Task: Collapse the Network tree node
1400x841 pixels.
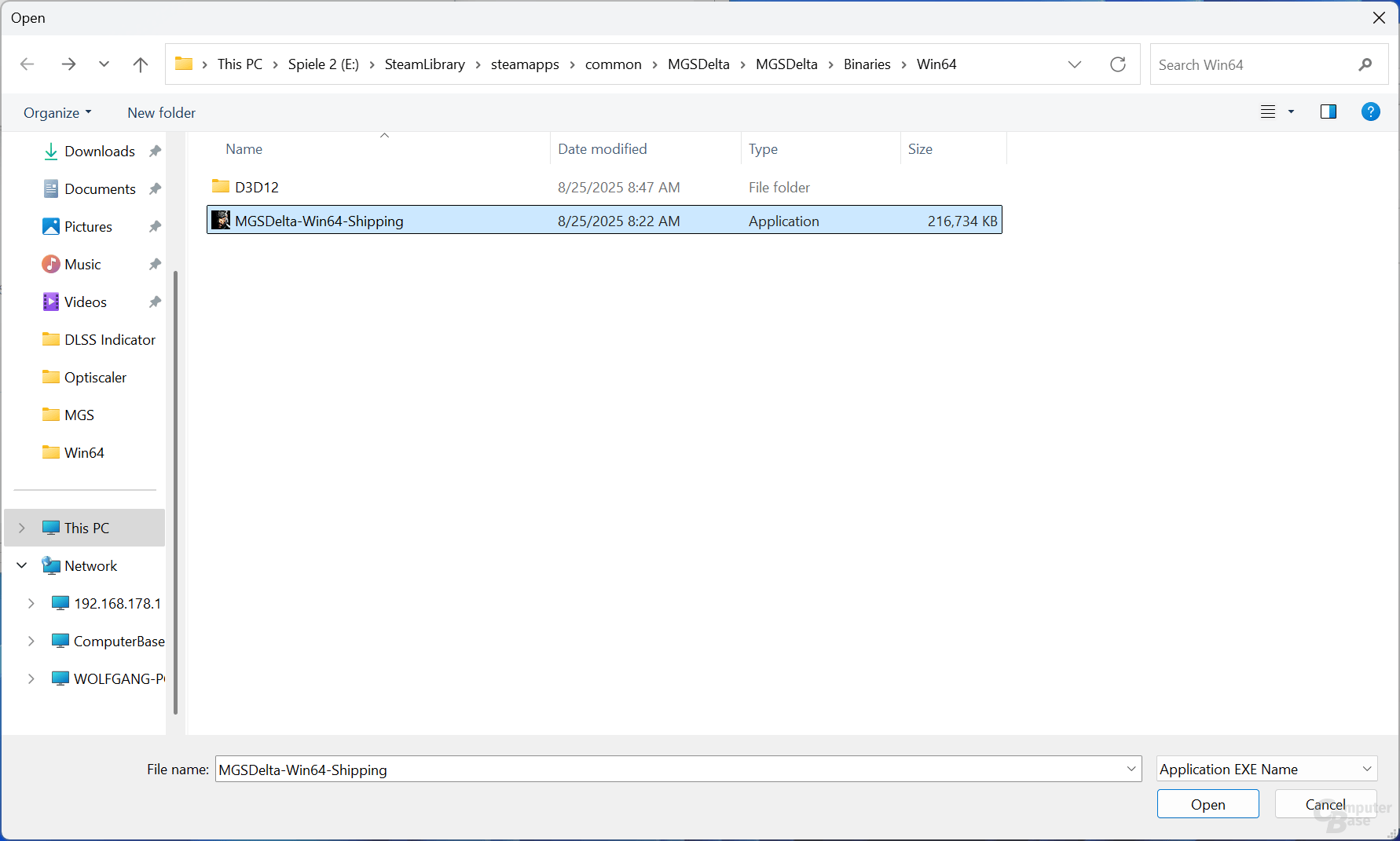Action: (x=22, y=565)
